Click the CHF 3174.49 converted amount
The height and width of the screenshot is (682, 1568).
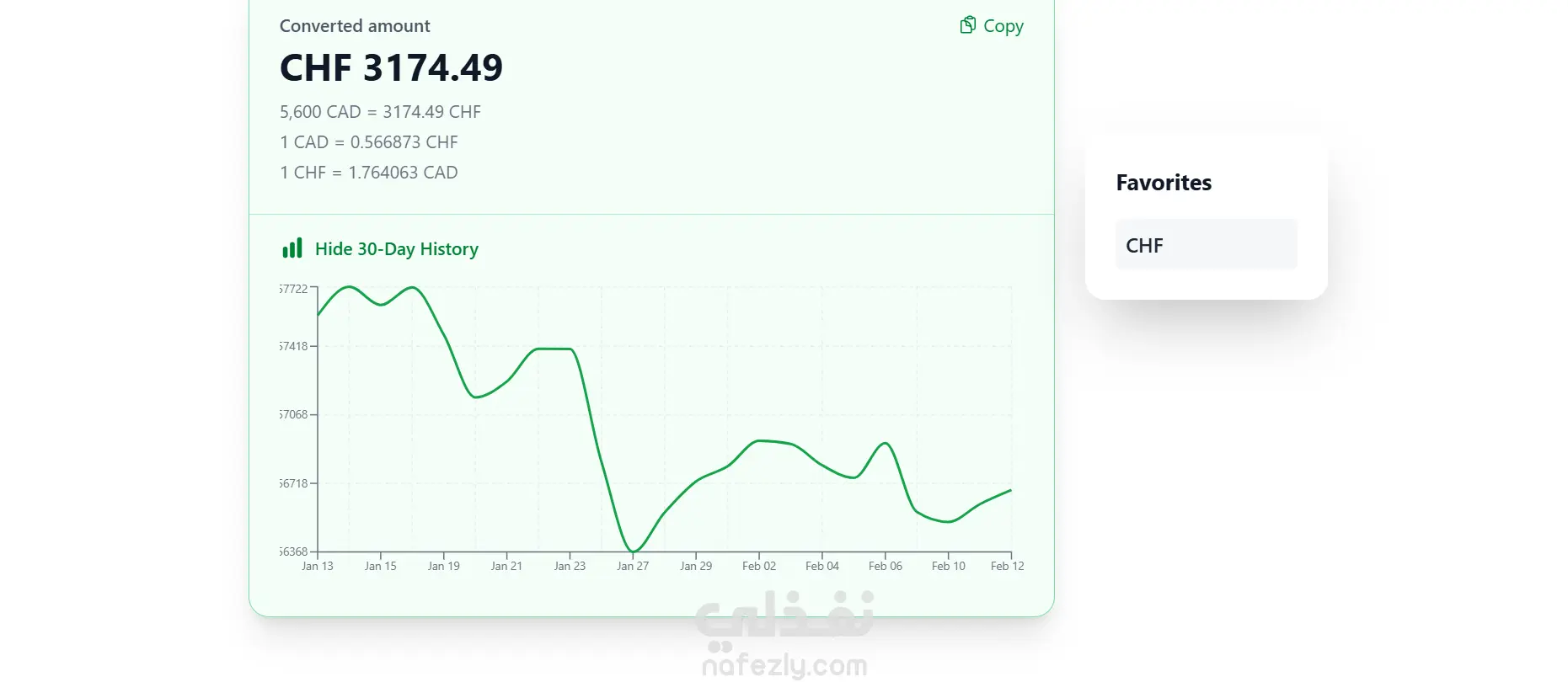click(x=391, y=68)
